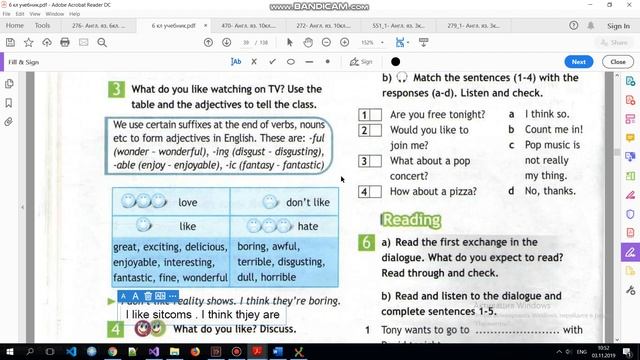Open the zoom level dropdown
The height and width of the screenshot is (360, 640).
click(x=382, y=42)
